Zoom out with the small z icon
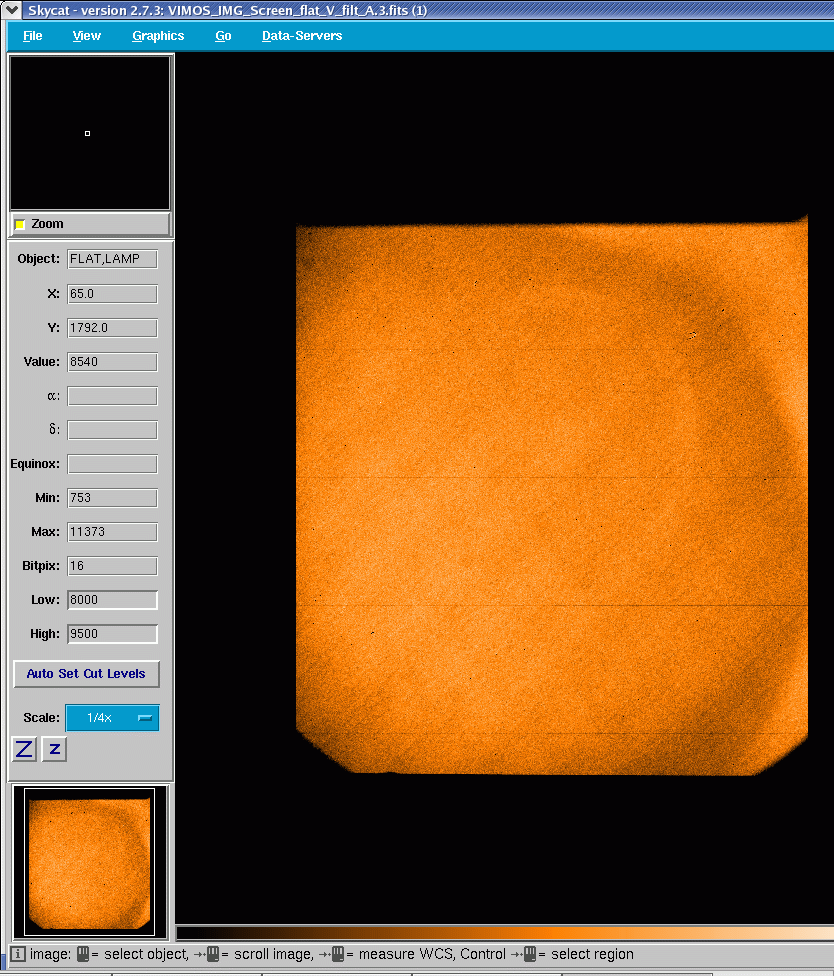The width and height of the screenshot is (834, 976). coord(54,749)
